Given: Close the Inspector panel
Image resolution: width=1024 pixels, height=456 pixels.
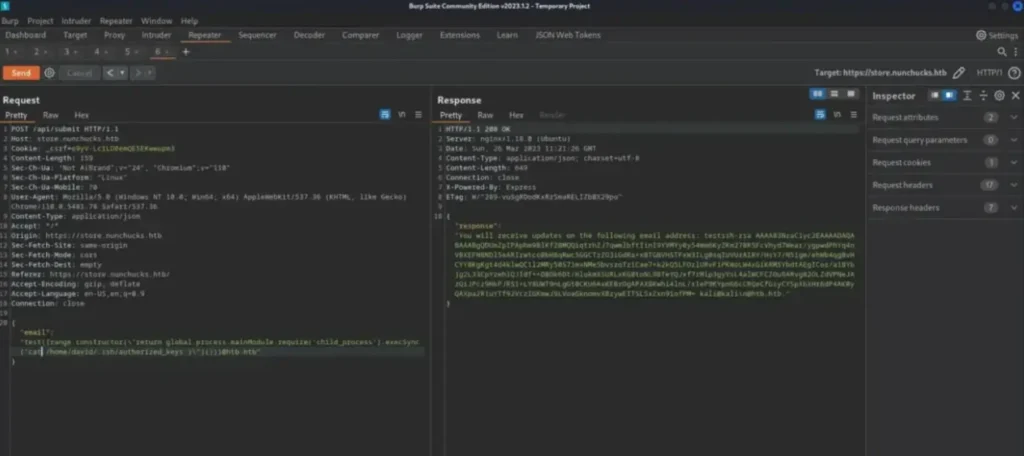Looking at the screenshot, I should pyautogui.click(x=1013, y=96).
